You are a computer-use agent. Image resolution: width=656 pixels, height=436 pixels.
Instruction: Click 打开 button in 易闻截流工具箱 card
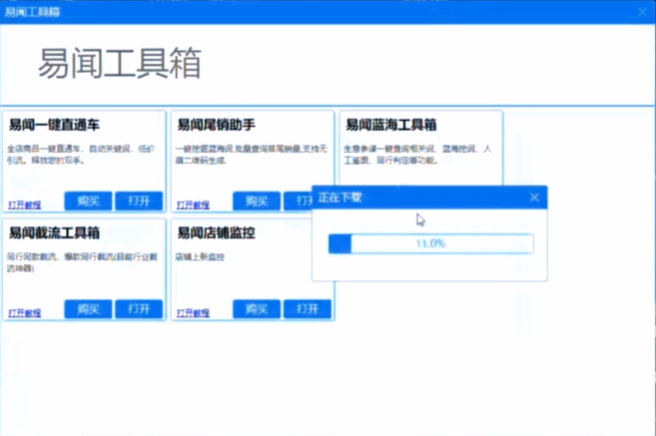[139, 309]
